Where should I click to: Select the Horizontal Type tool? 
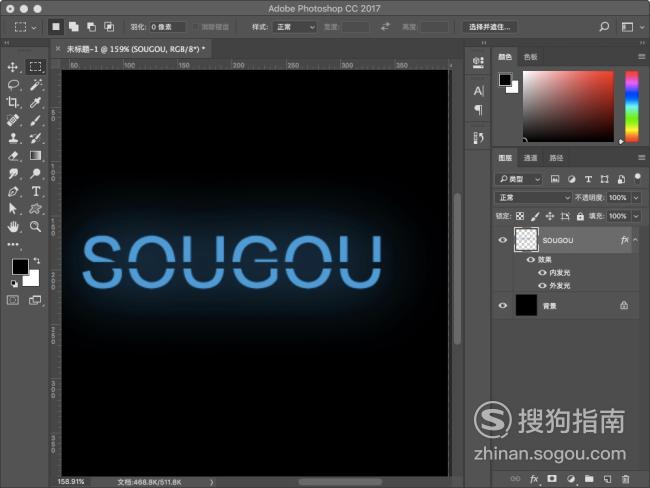pos(36,191)
